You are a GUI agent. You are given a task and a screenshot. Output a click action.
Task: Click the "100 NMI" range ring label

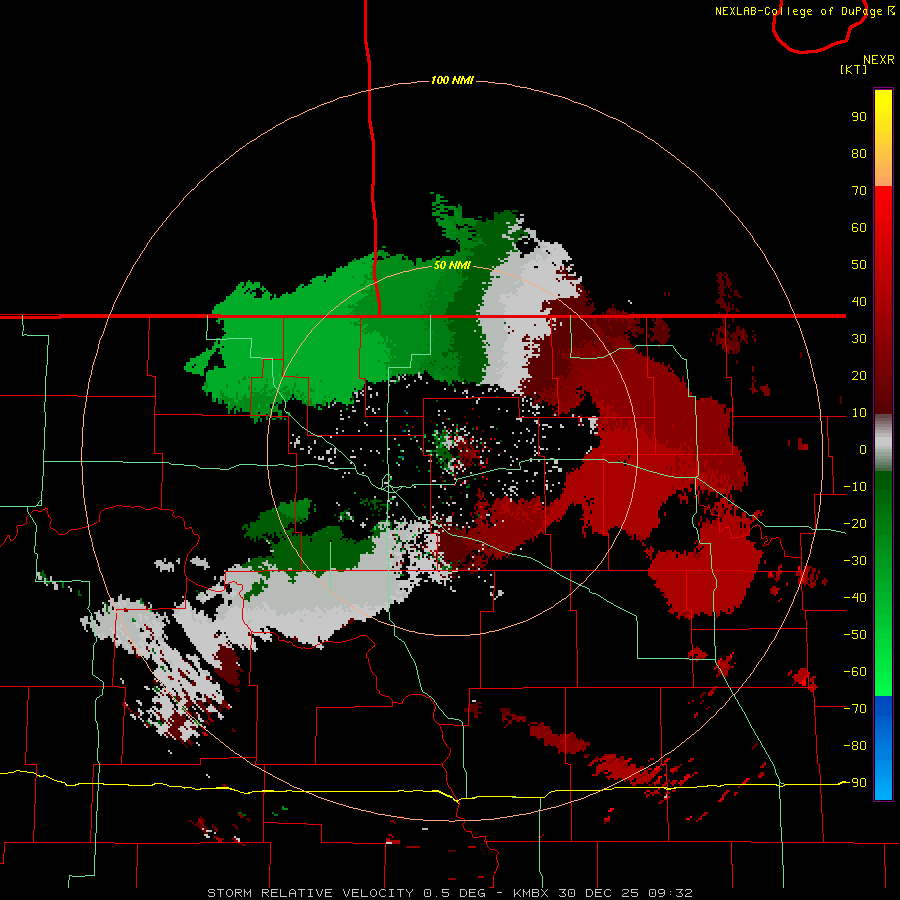click(452, 80)
